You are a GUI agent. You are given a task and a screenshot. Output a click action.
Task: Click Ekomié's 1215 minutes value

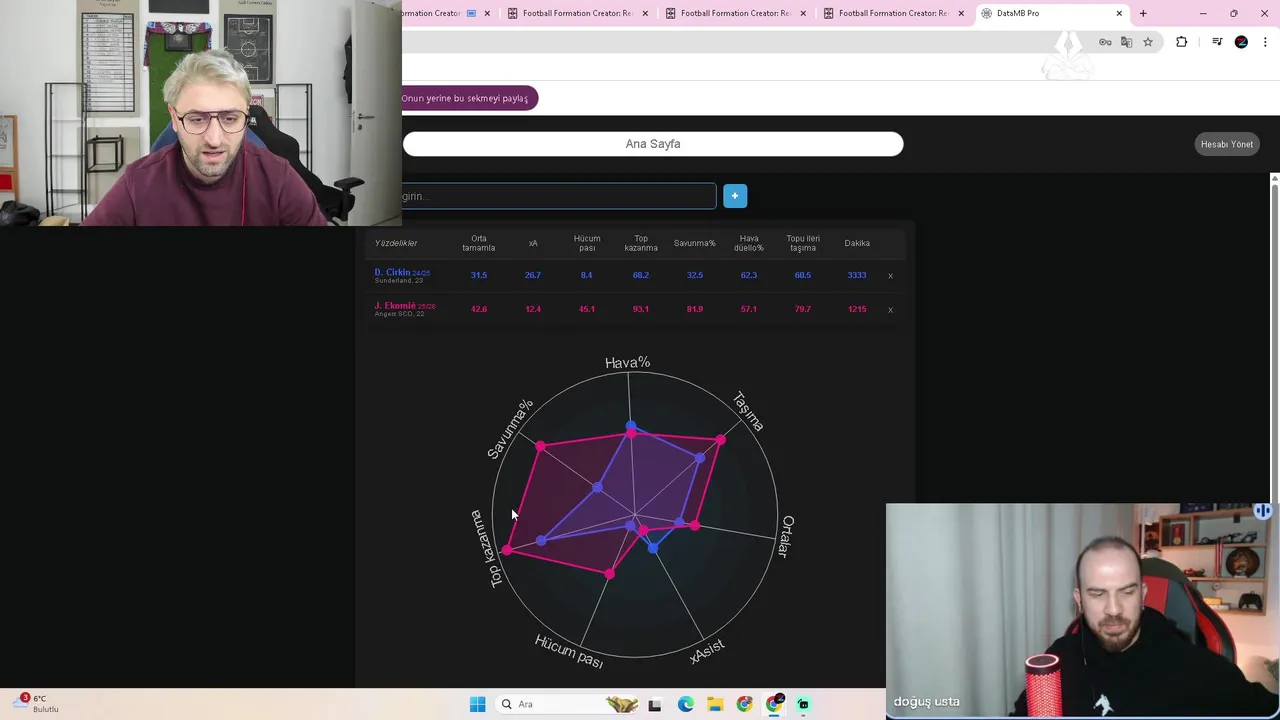pos(857,309)
